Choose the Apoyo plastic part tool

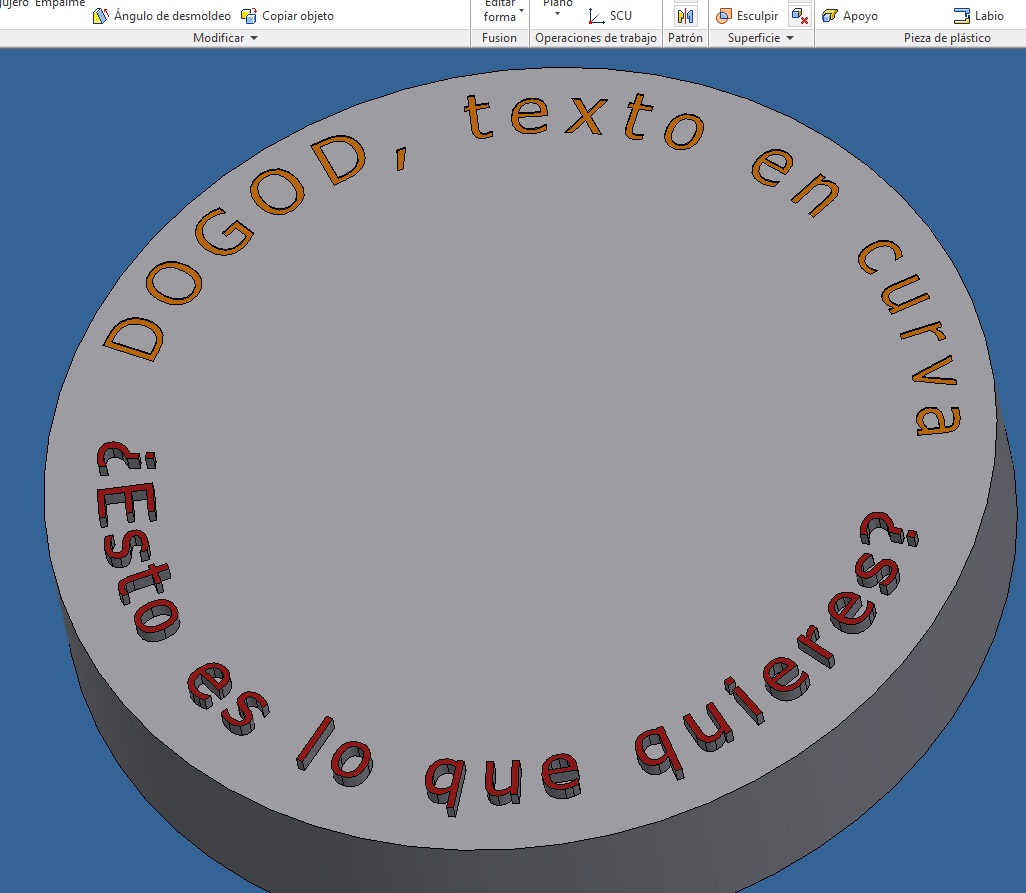click(850, 16)
